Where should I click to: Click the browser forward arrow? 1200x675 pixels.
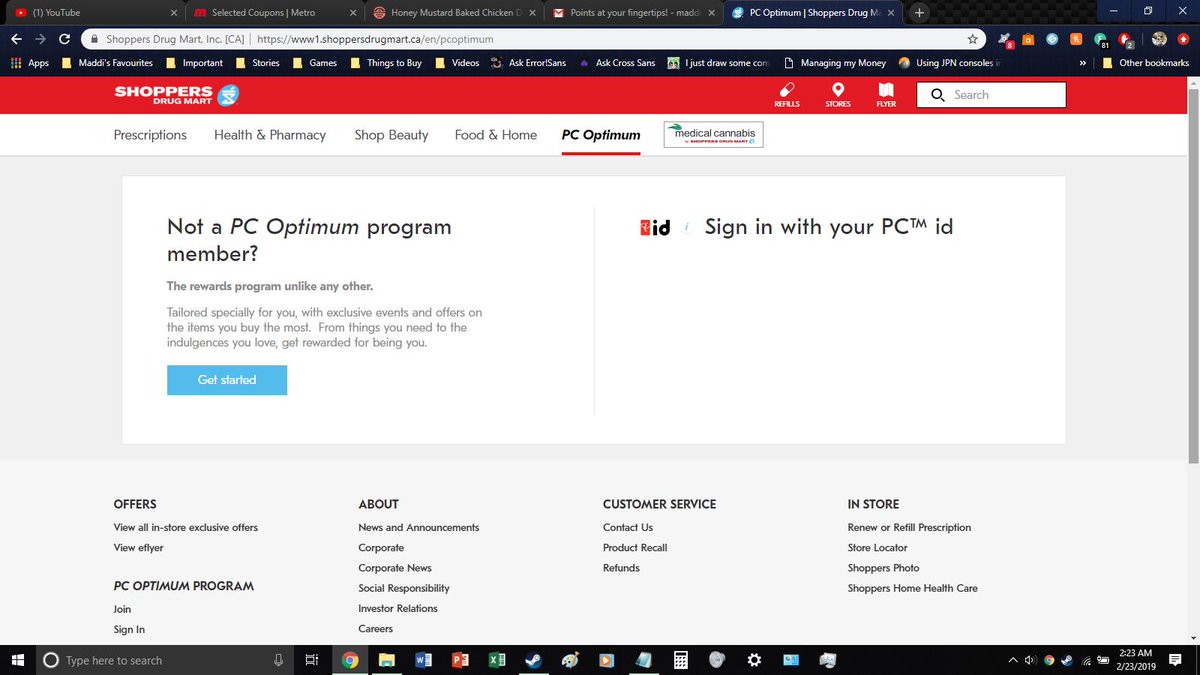point(40,39)
